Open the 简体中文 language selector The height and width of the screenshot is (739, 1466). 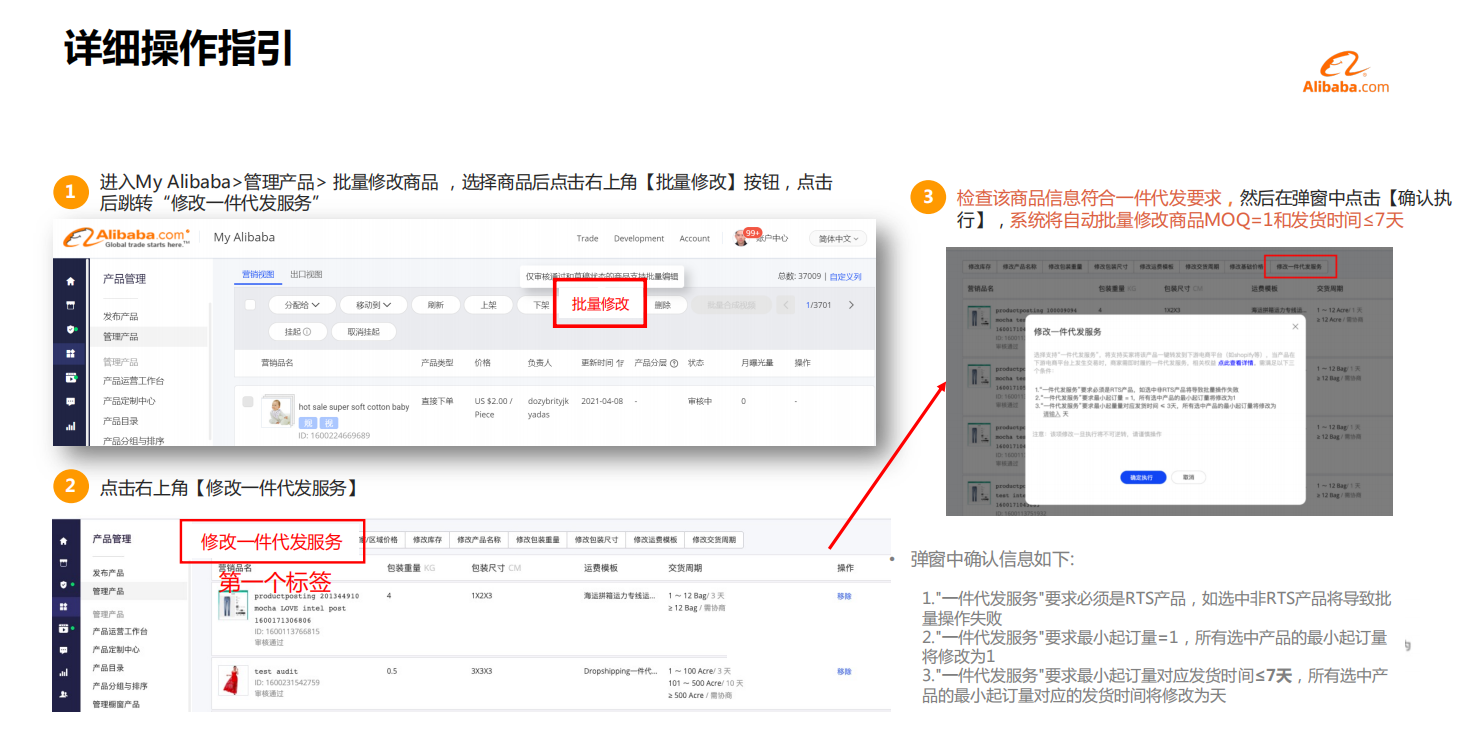837,238
